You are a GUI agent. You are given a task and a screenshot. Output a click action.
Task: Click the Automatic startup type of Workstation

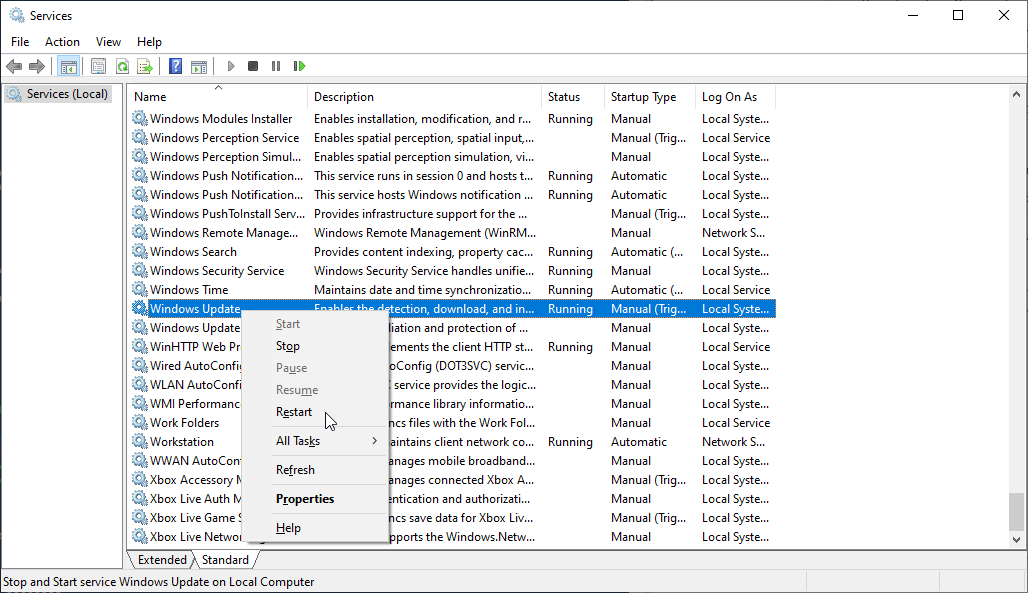click(x=639, y=442)
